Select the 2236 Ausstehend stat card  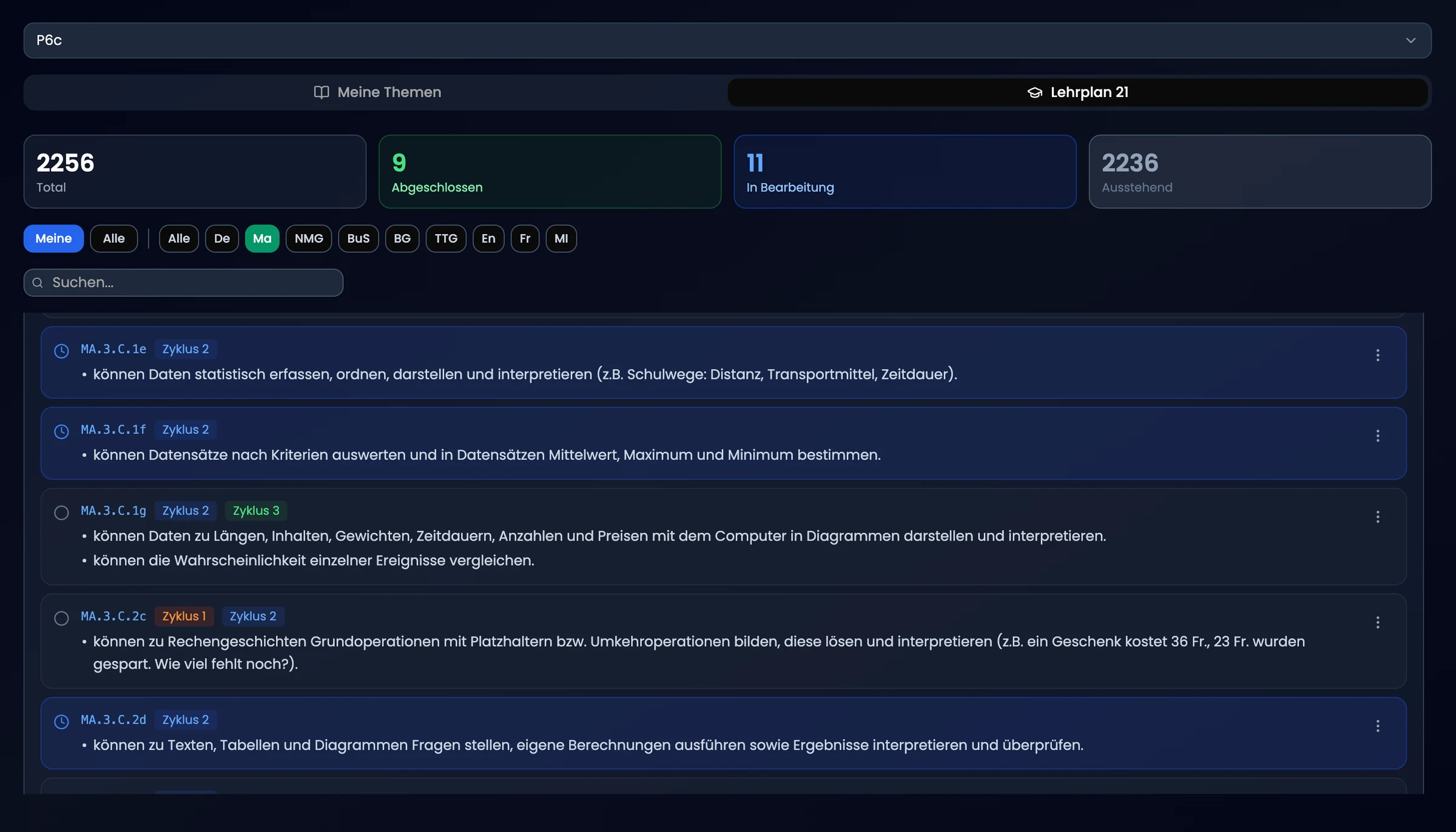(x=1260, y=171)
